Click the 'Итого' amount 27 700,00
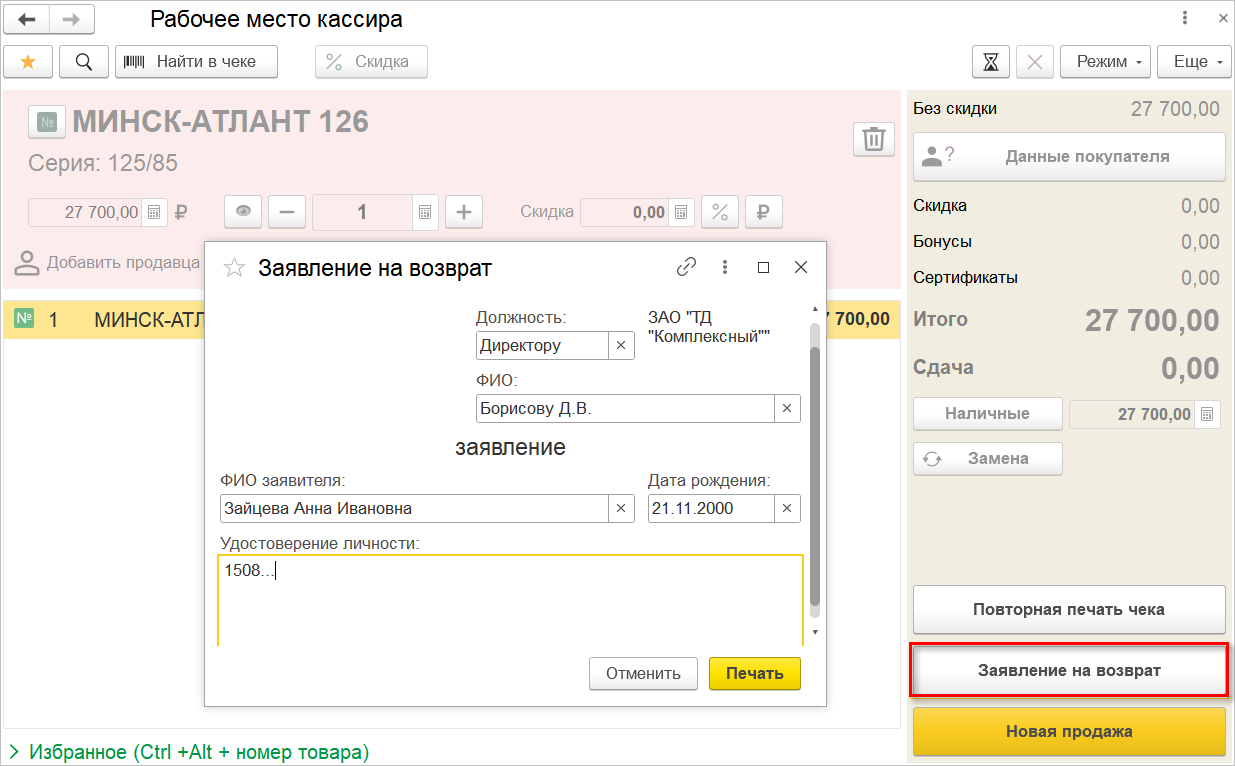Screen dimensions: 1235x766 point(1152,320)
